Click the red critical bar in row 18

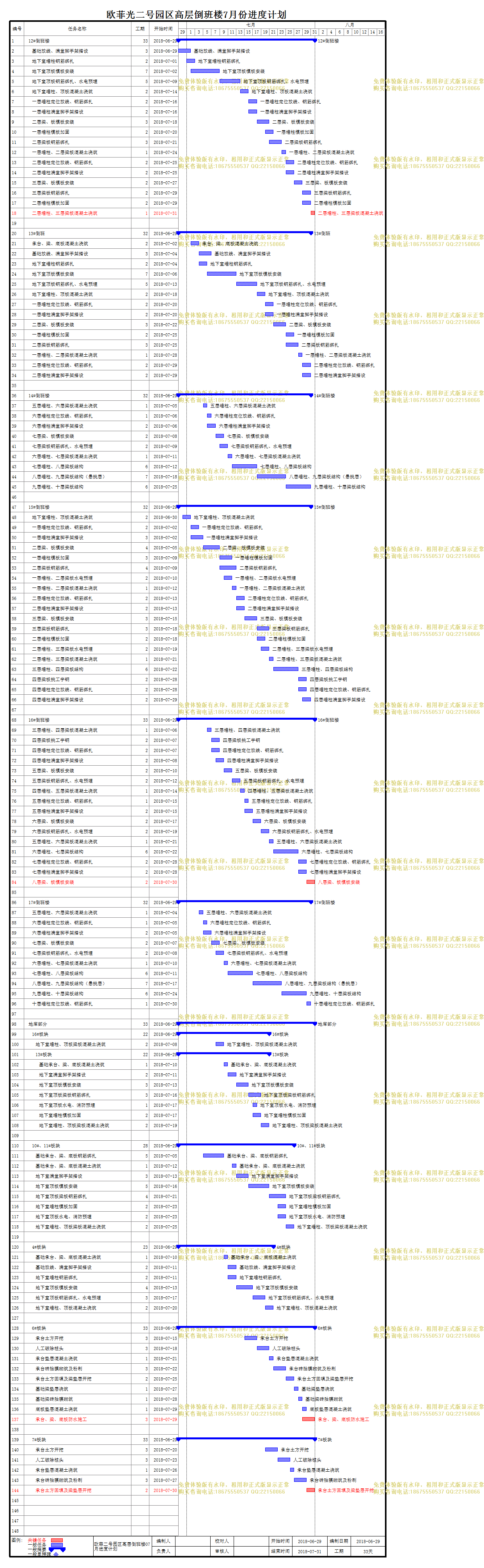point(313,213)
